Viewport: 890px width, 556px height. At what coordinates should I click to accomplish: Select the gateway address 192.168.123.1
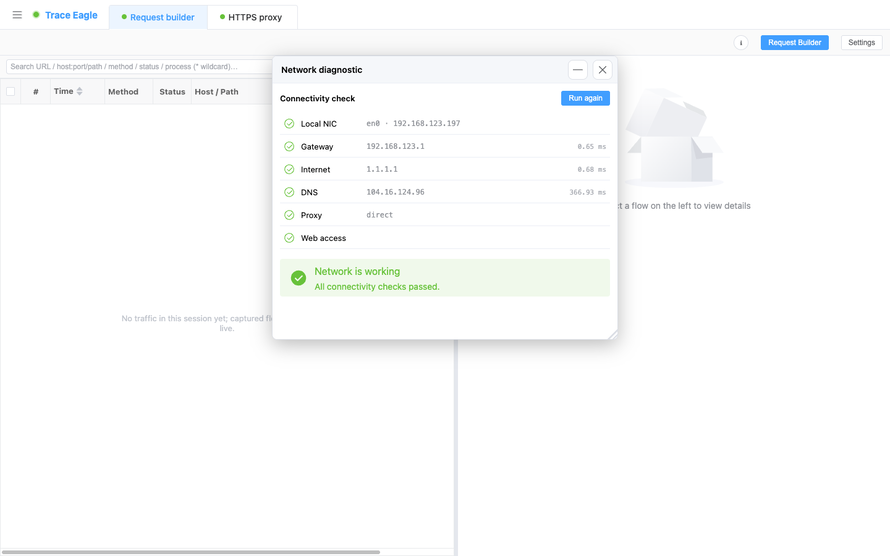tap(395, 146)
